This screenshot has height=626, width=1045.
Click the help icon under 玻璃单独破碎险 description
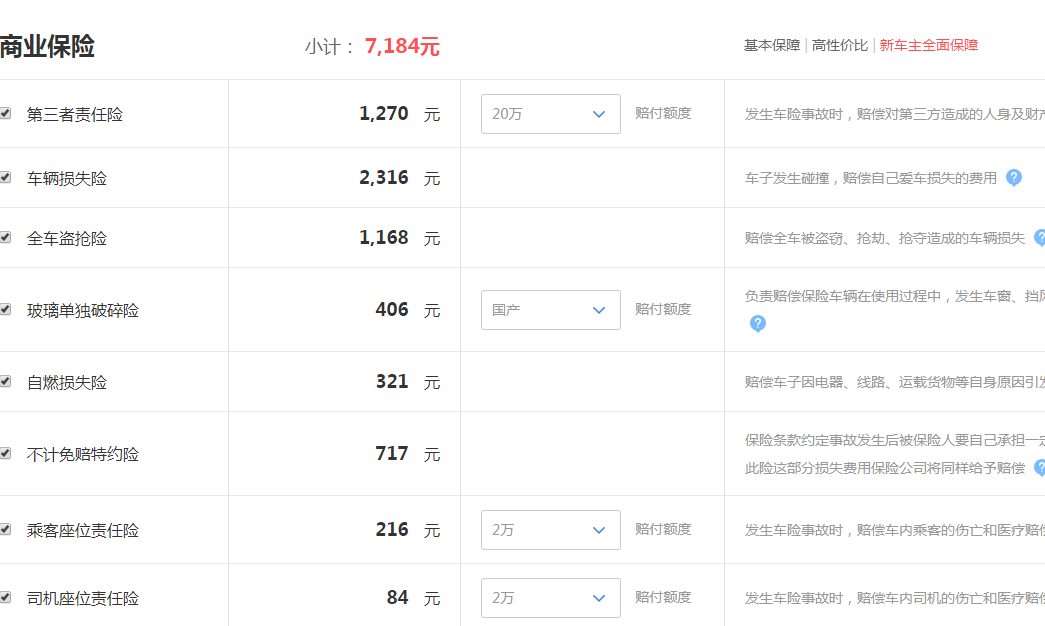pos(758,323)
